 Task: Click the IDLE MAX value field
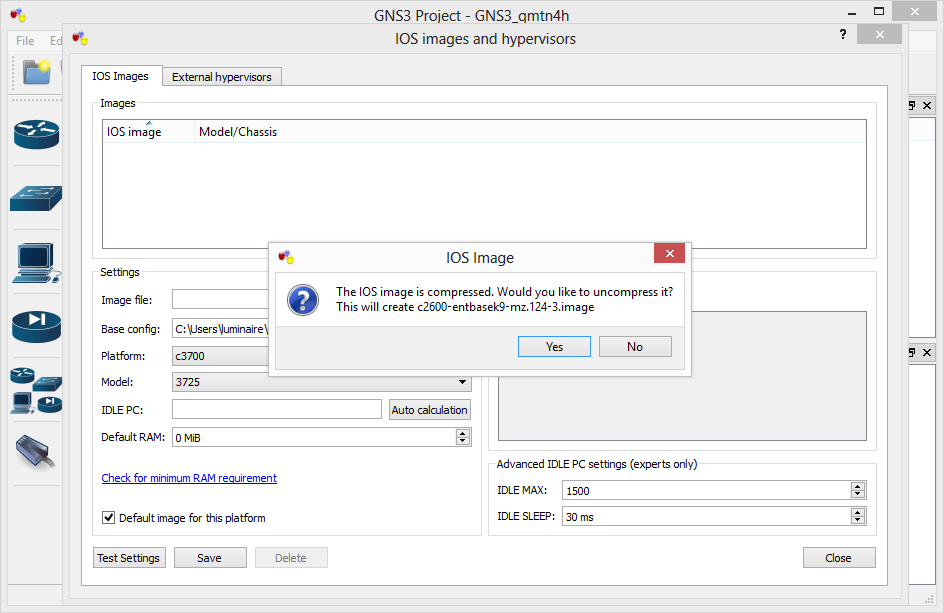tap(707, 490)
